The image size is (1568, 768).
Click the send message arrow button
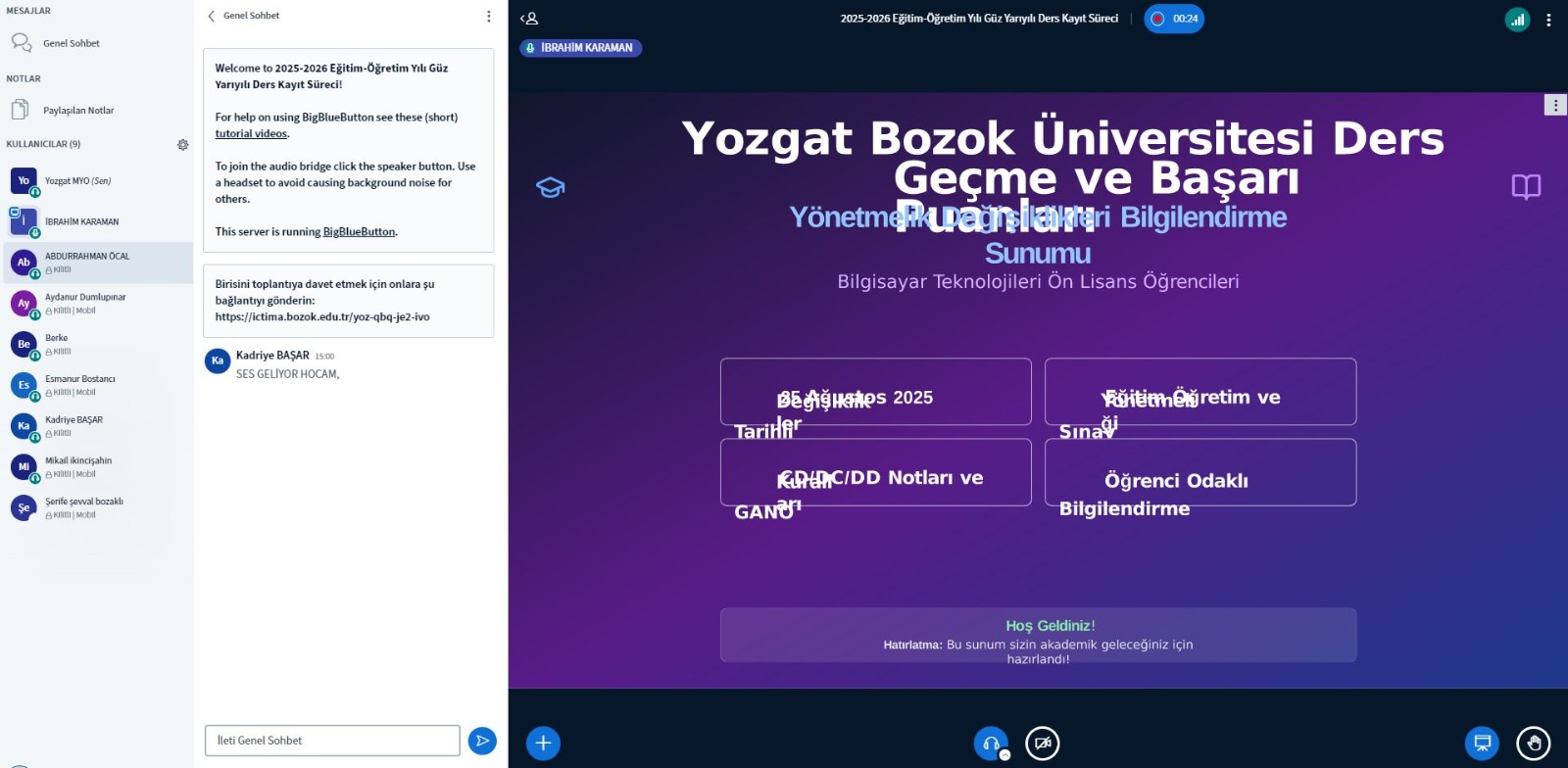click(x=482, y=741)
